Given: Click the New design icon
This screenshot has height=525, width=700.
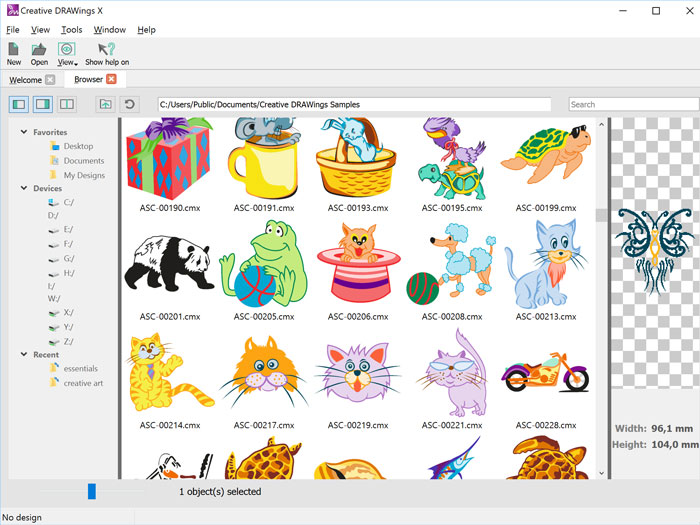Looking at the screenshot, I should (x=14, y=50).
